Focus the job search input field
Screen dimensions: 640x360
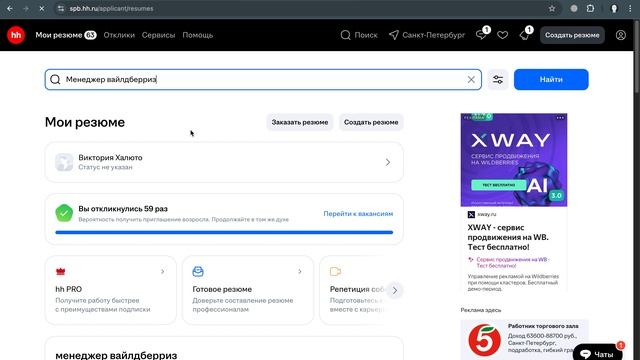click(263, 80)
